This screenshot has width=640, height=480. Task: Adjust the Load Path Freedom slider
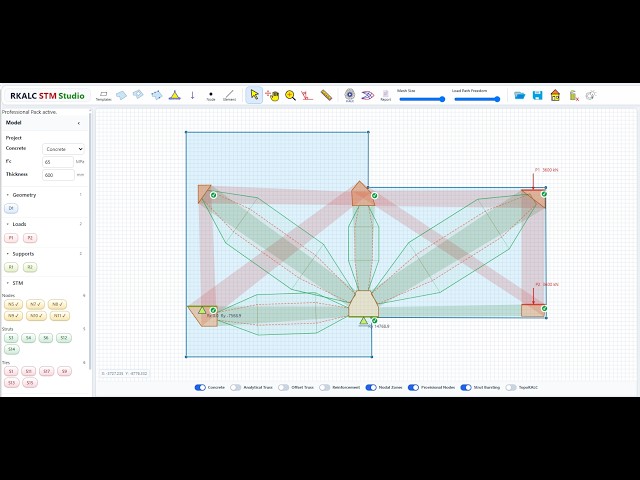(x=478, y=99)
